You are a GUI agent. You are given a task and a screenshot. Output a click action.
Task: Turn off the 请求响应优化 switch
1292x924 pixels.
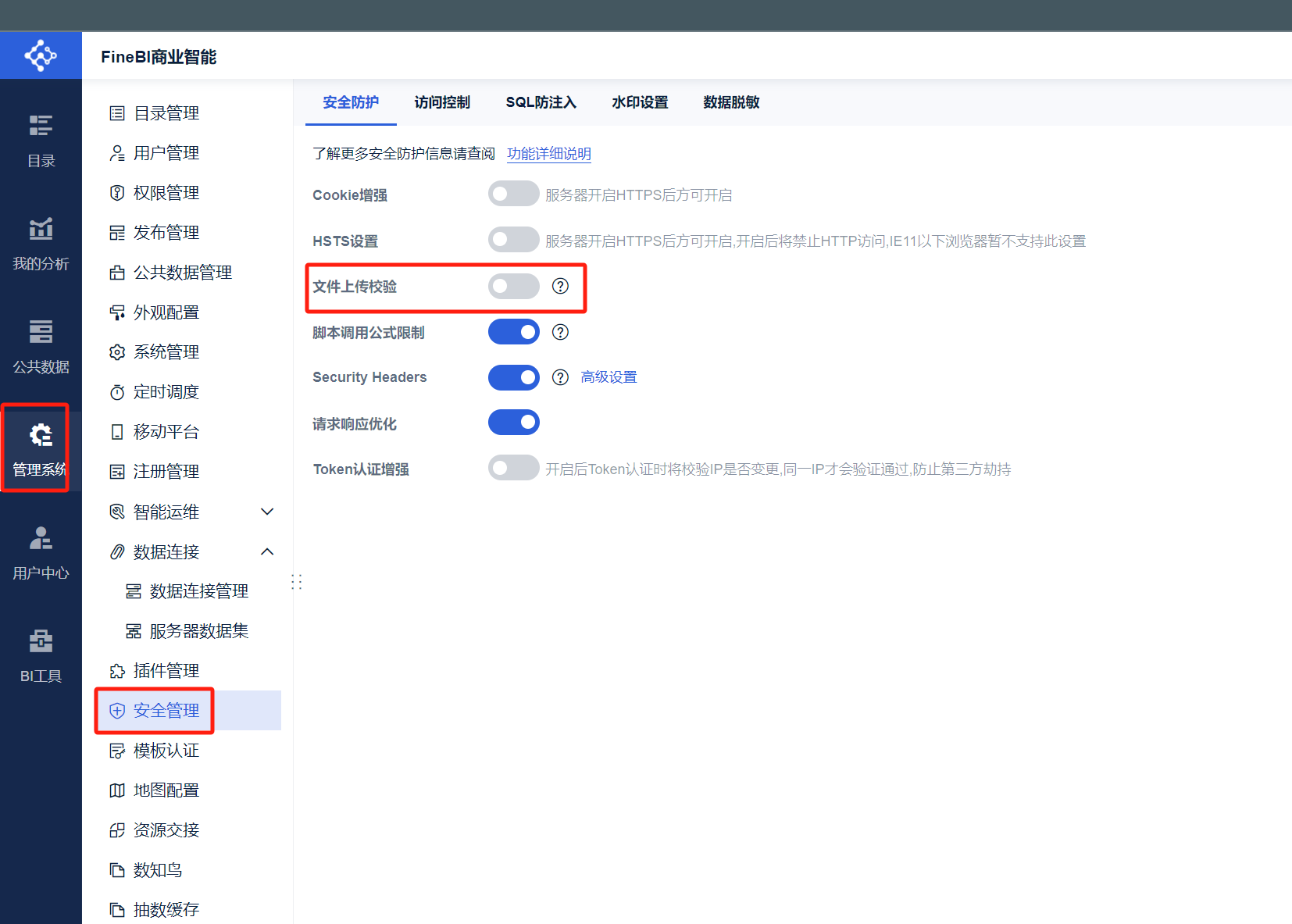(514, 423)
